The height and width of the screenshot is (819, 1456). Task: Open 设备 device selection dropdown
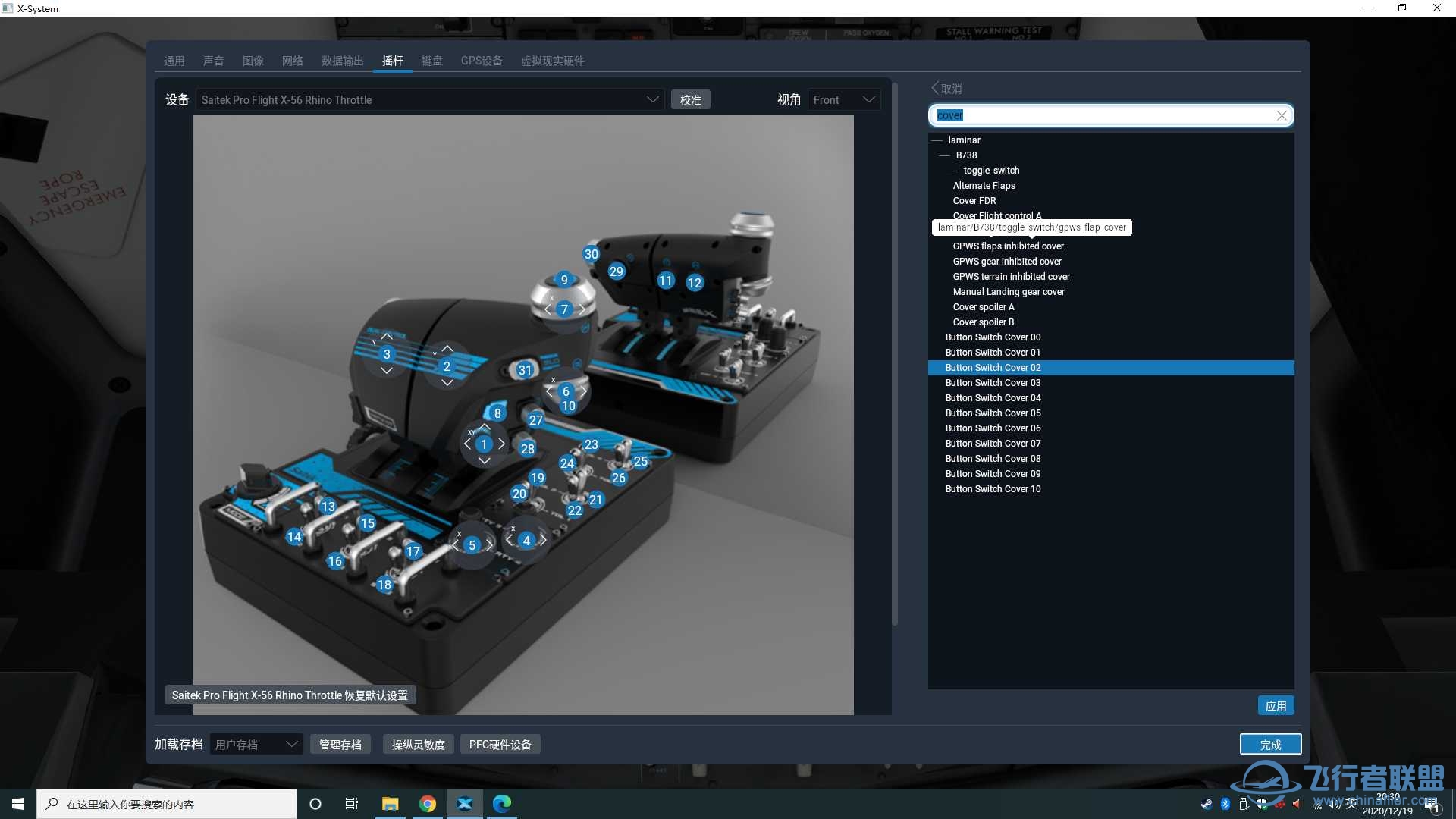(x=652, y=99)
